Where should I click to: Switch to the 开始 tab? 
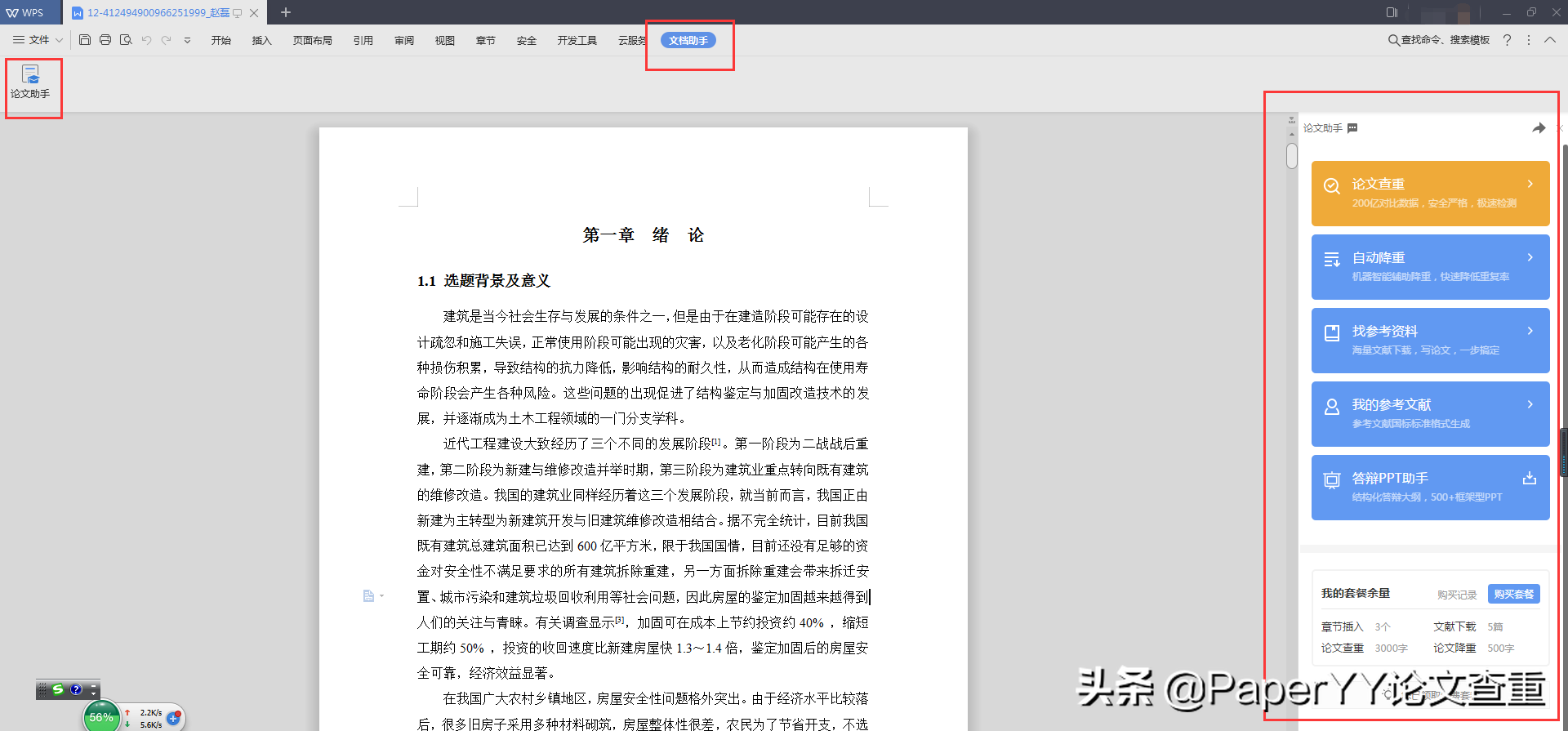coord(221,41)
